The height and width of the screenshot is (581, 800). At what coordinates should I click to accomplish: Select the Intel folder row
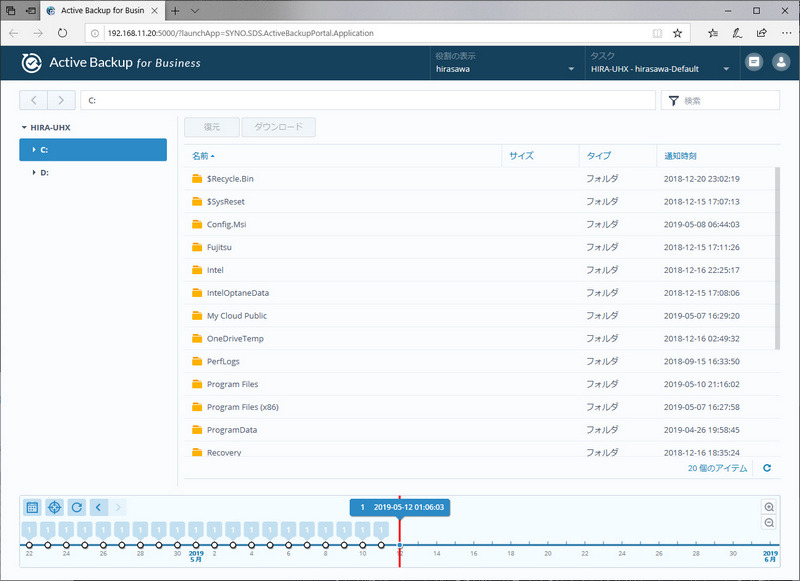pos(480,270)
